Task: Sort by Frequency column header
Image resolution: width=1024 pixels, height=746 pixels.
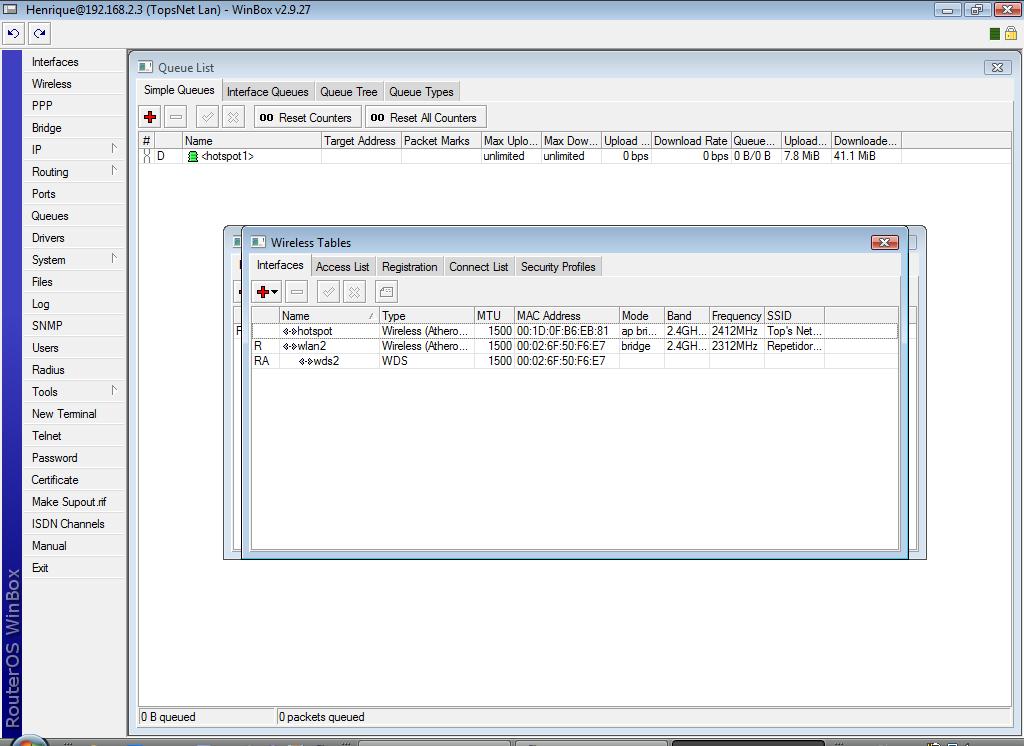Action: coord(737,316)
